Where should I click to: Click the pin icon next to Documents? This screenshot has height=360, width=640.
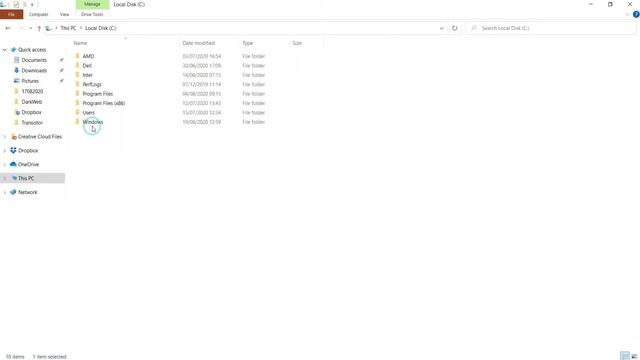(62, 60)
